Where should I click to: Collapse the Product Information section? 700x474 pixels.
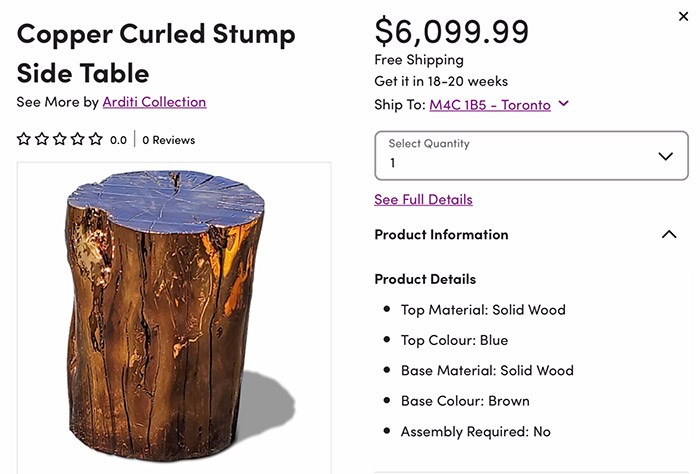coord(669,235)
